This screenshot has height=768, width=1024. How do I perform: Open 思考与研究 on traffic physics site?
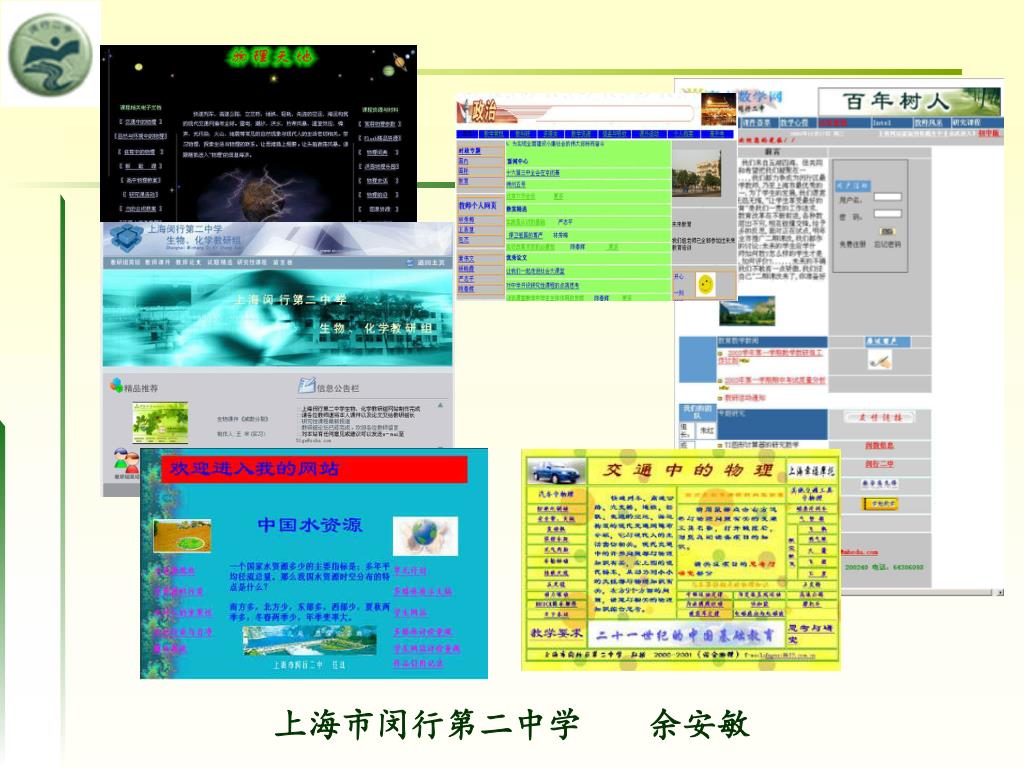click(811, 633)
